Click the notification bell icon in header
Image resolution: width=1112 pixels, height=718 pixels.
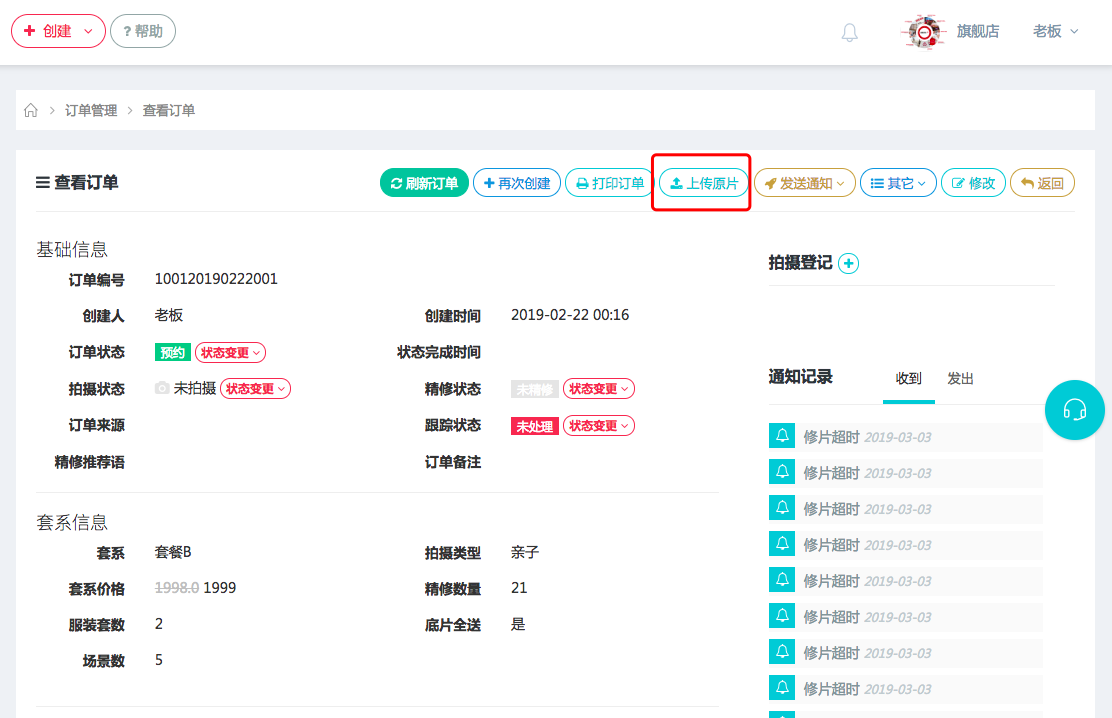849,32
